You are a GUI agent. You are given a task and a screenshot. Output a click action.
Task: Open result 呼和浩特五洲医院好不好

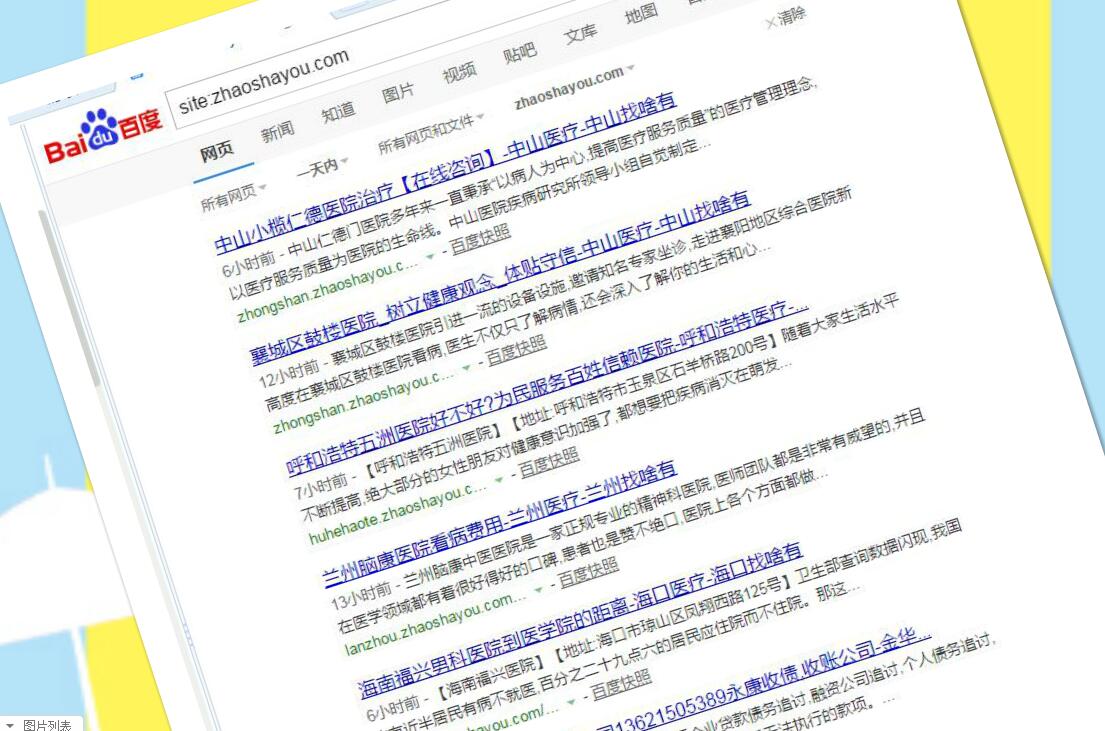pos(547,388)
